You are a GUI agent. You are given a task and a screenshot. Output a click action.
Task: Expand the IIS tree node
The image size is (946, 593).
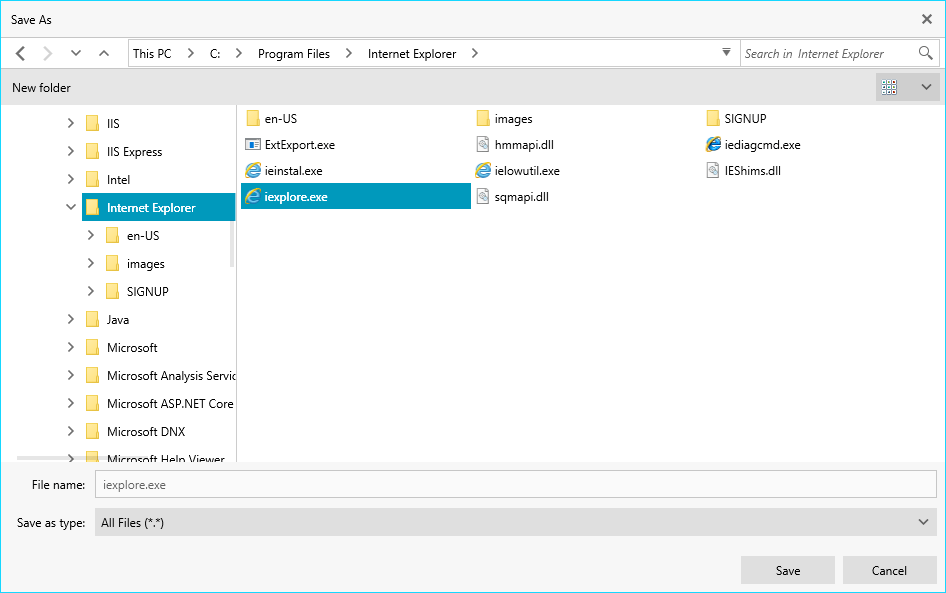coord(71,123)
